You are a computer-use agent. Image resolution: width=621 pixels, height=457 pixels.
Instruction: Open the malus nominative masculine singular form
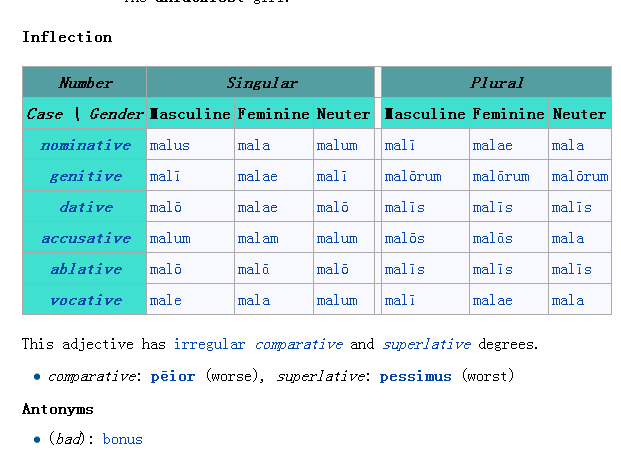tap(169, 145)
